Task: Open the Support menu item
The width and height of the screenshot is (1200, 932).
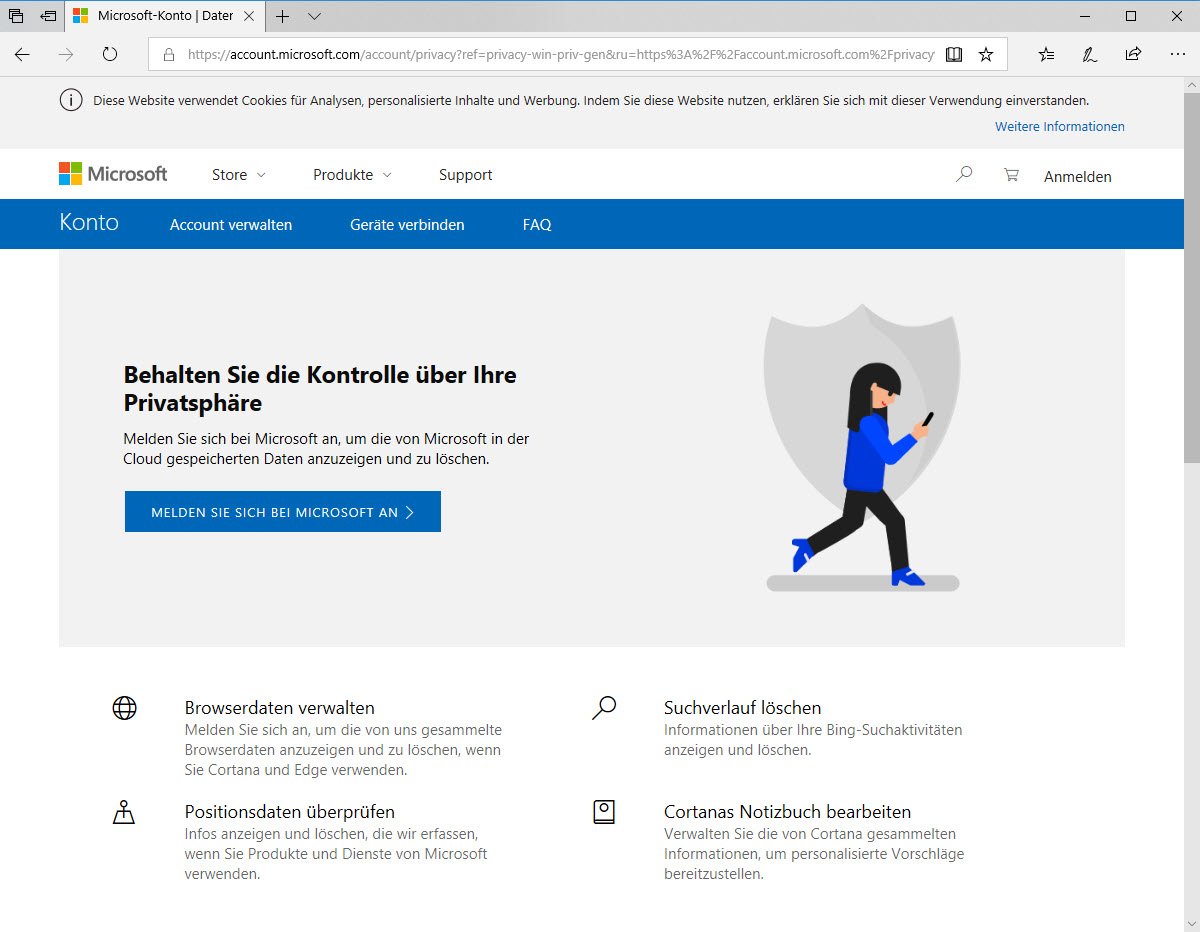Action: (x=465, y=175)
